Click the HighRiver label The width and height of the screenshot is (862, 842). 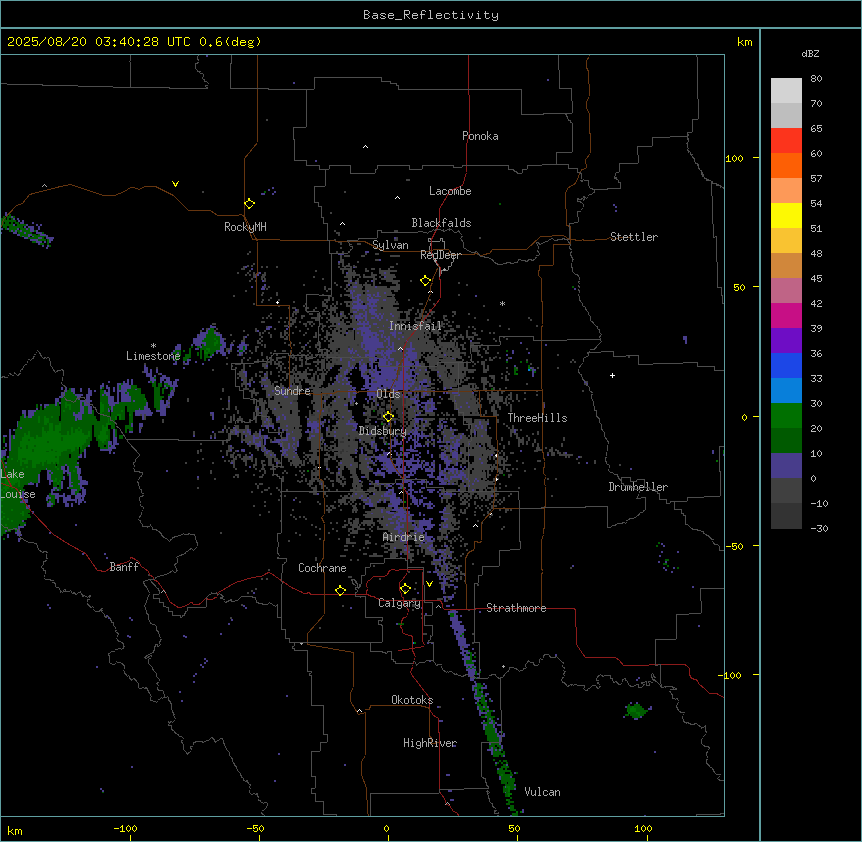(430, 743)
